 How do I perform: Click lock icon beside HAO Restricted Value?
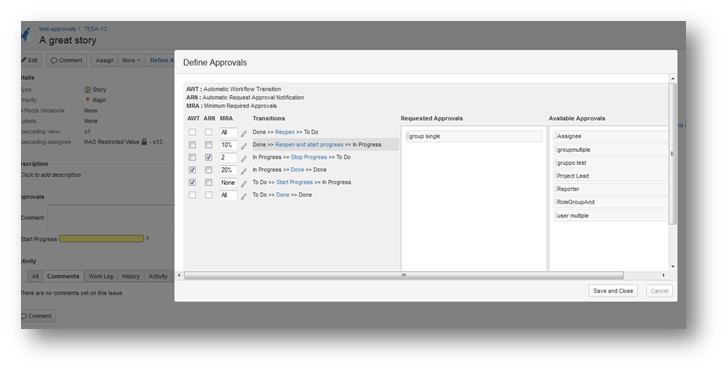[x=144, y=142]
